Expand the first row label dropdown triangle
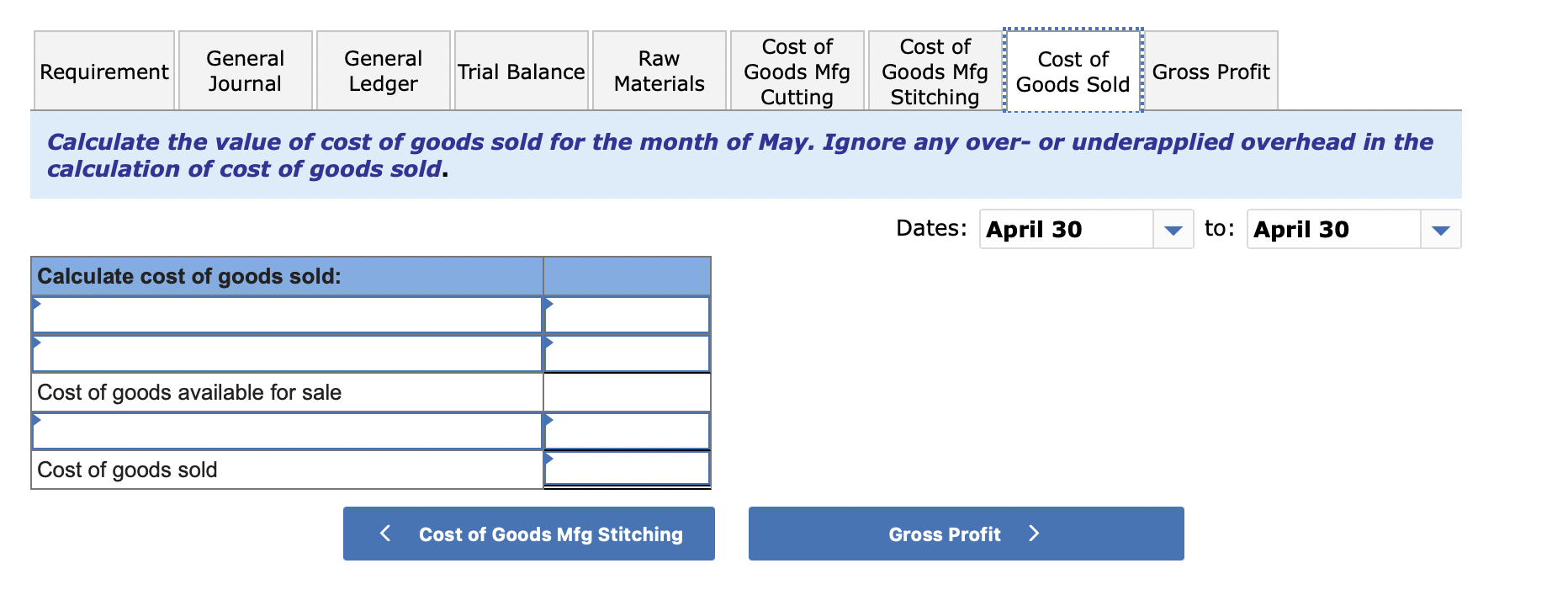 pyautogui.click(x=37, y=305)
